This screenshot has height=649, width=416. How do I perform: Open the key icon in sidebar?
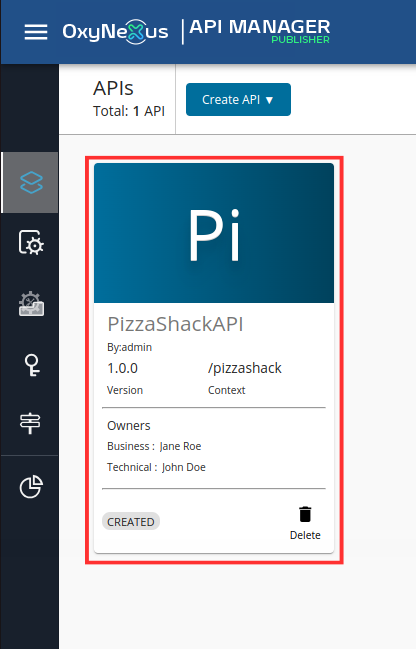pos(31,365)
